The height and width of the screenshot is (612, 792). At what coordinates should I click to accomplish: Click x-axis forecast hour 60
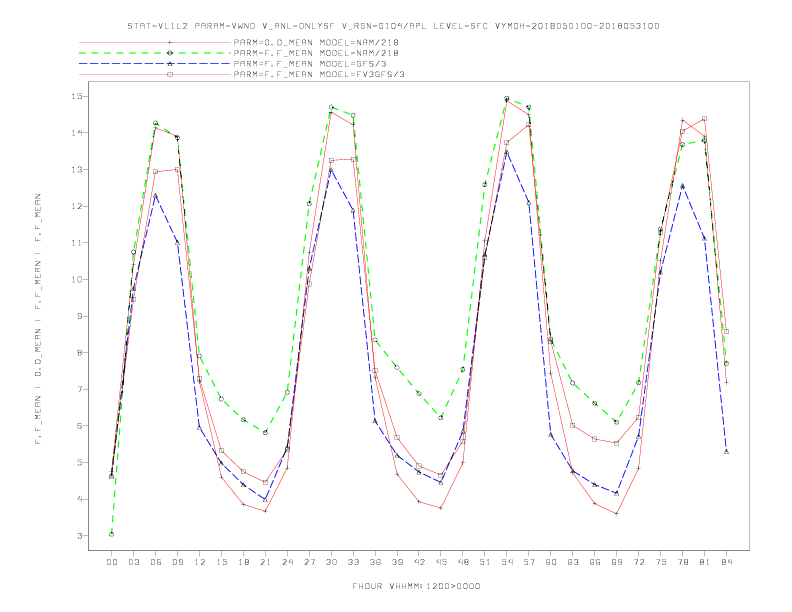tap(551, 562)
